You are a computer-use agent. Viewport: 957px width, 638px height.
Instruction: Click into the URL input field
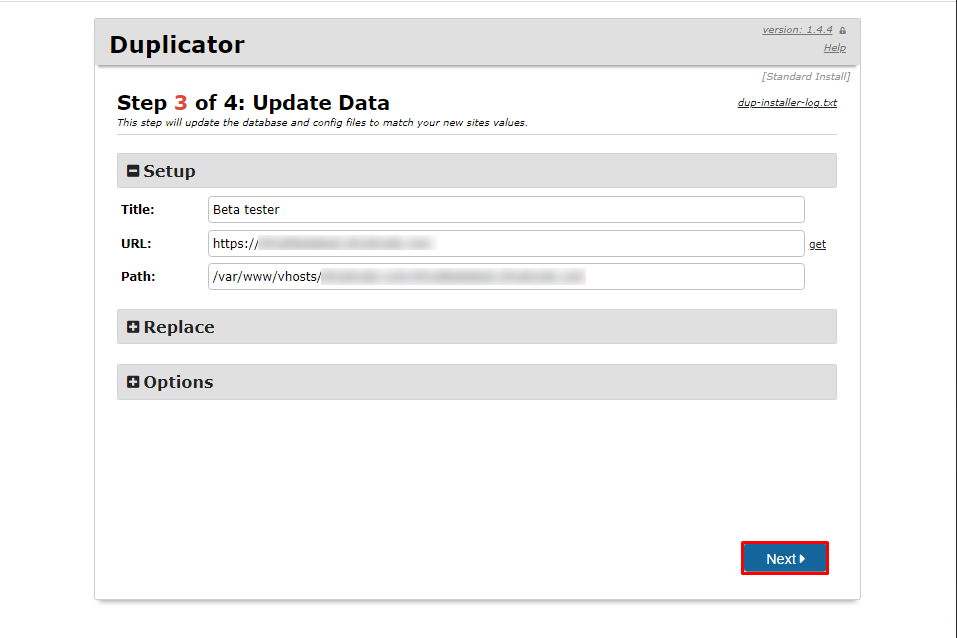click(x=506, y=244)
